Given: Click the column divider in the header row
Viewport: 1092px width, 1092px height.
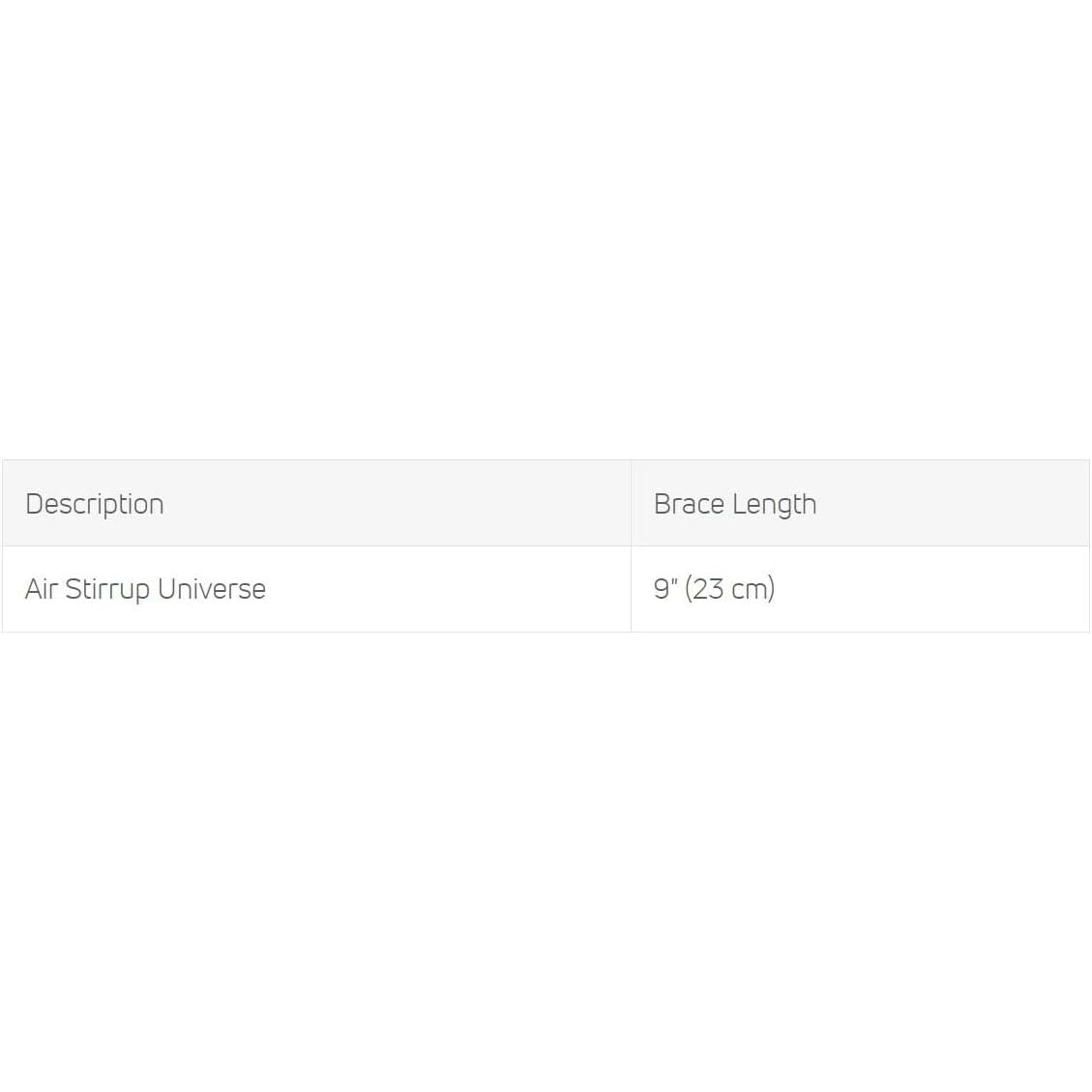Looking at the screenshot, I should tap(631, 503).
